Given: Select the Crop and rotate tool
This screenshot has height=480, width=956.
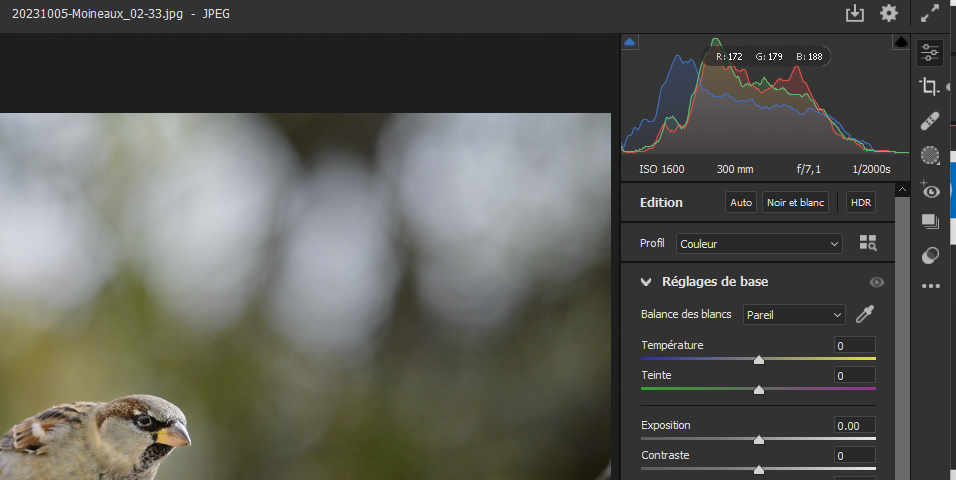Looking at the screenshot, I should (x=929, y=87).
